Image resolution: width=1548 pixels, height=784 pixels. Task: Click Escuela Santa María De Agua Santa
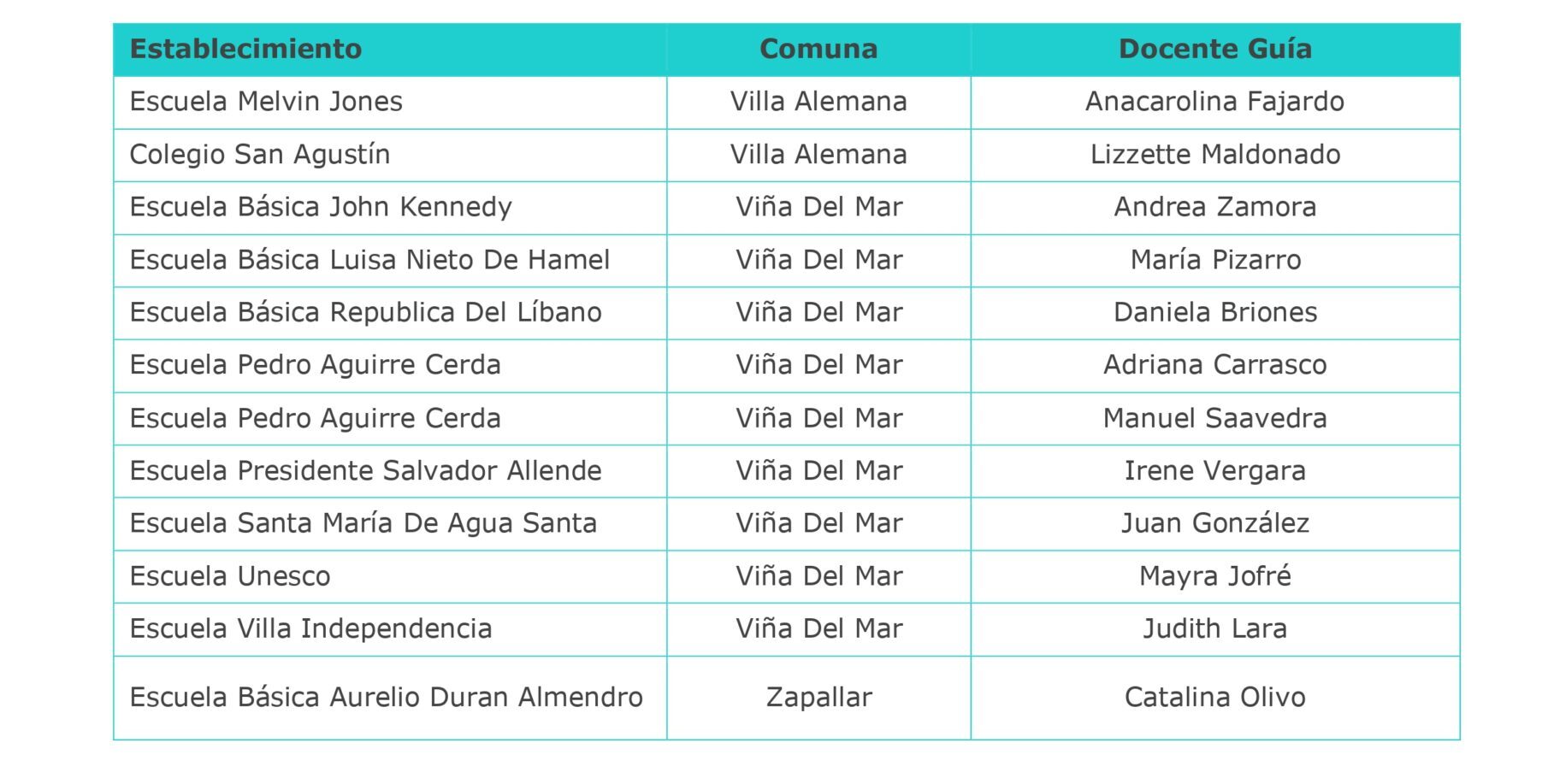coord(363,523)
